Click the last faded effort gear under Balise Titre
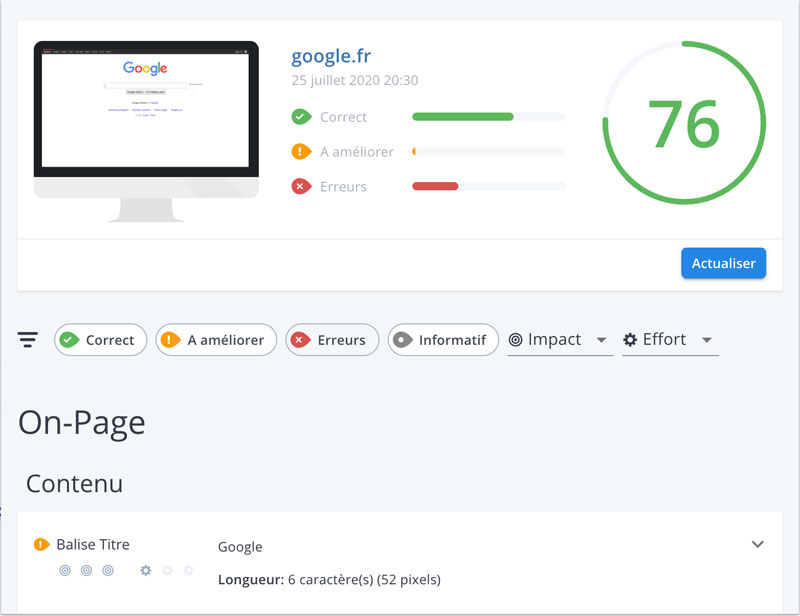 (189, 570)
